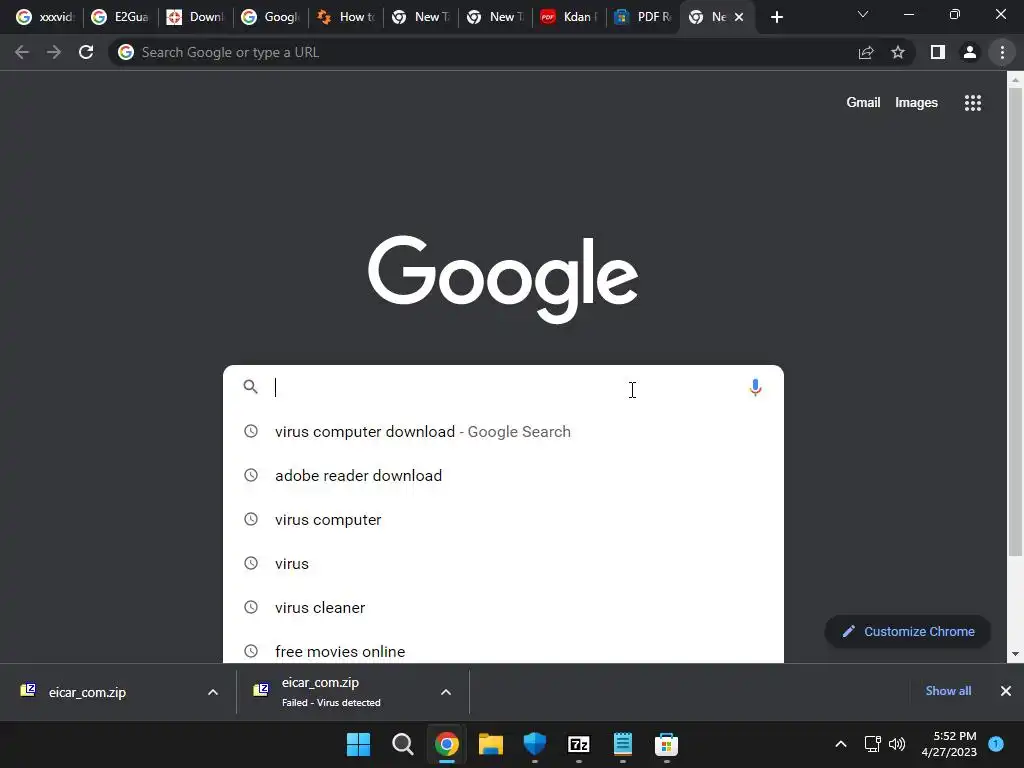
Task: Open the Google apps grid
Action: (x=972, y=103)
